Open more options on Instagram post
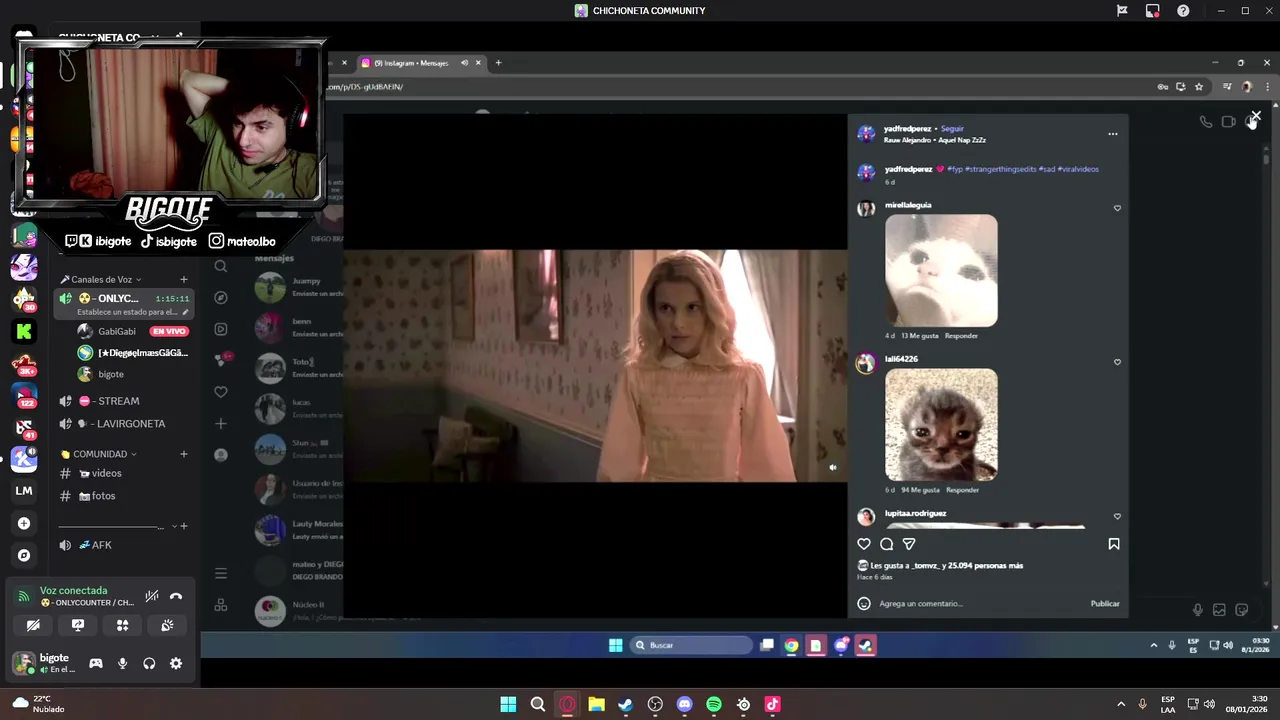 (x=1113, y=134)
